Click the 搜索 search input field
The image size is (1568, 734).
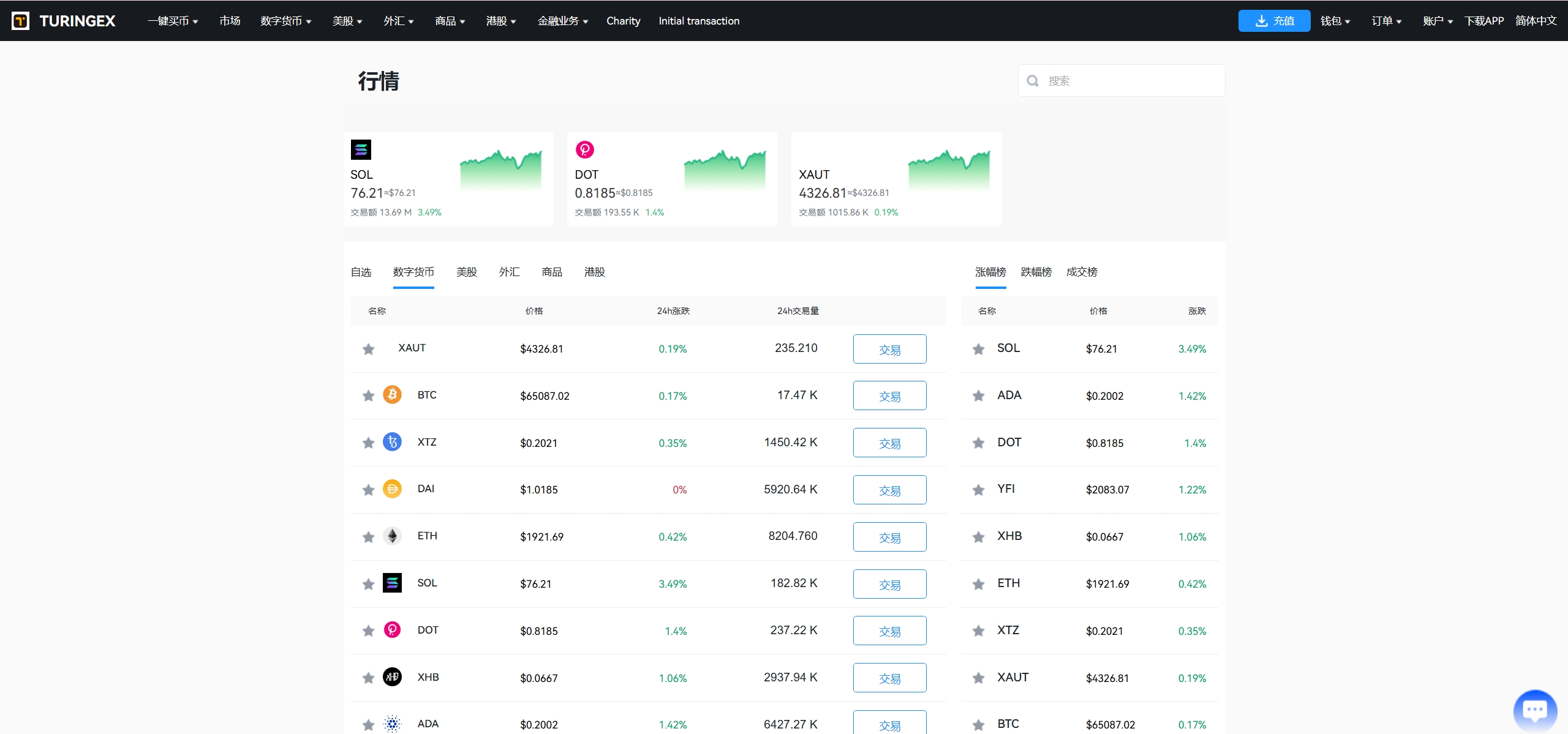point(1121,81)
